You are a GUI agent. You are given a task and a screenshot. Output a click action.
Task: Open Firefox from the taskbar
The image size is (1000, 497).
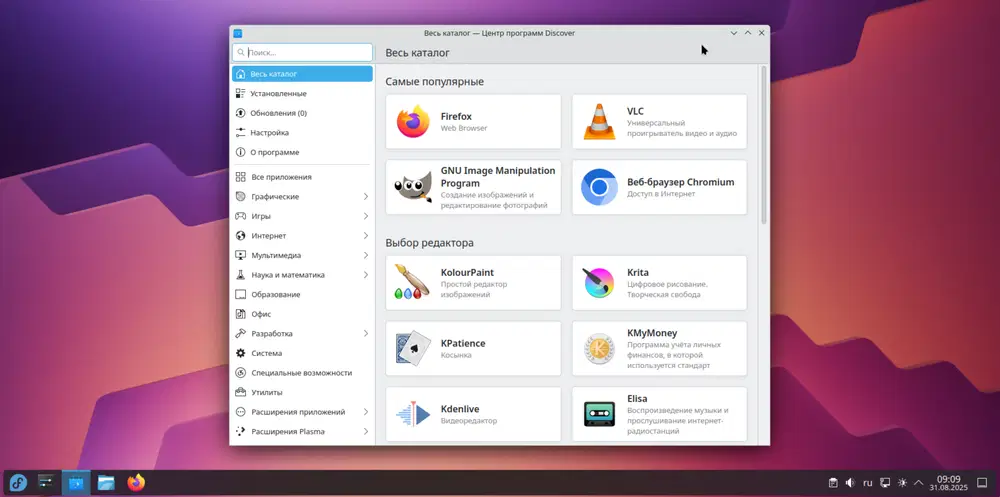coord(136,482)
